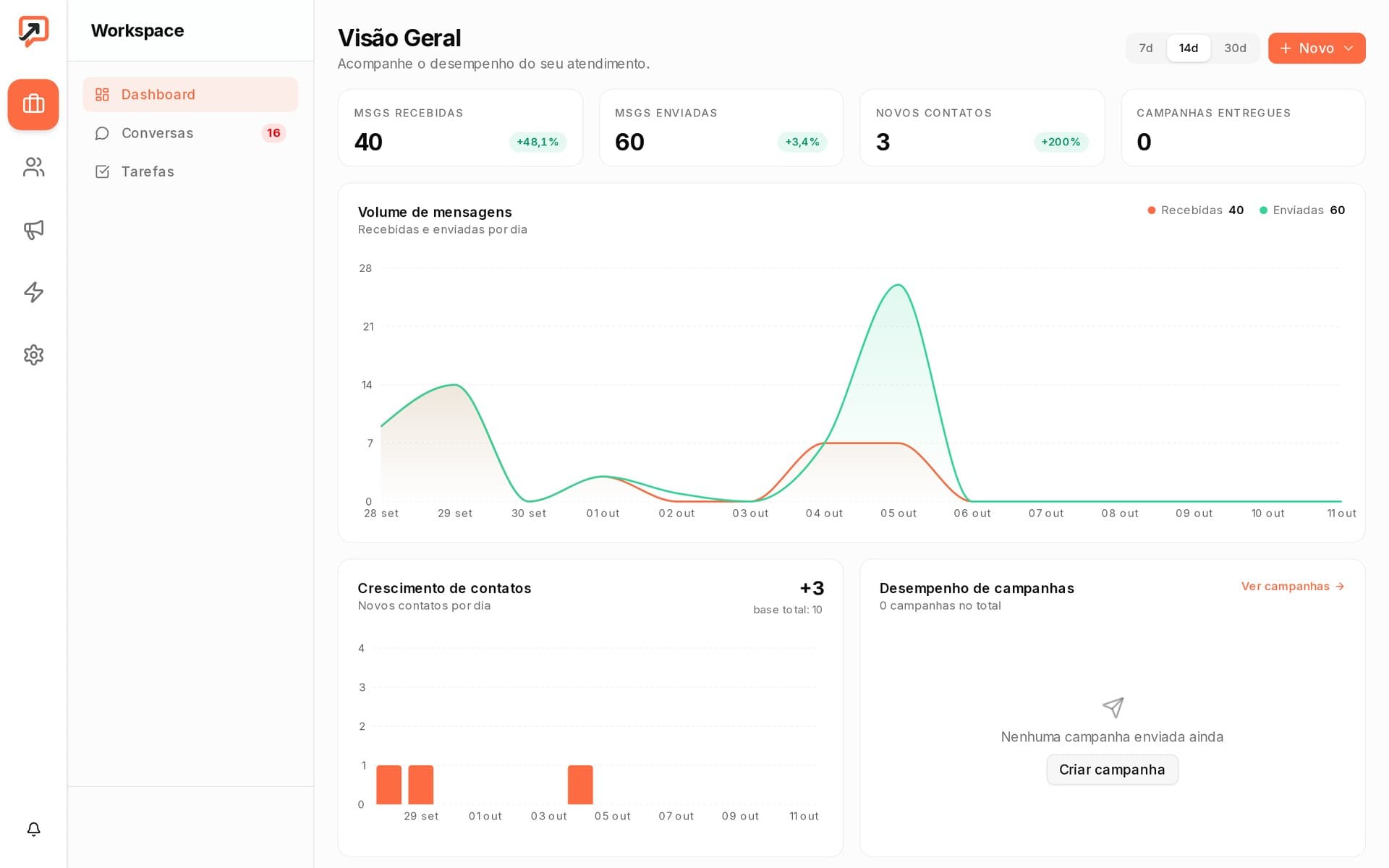Open the Automations lightning bolt icon

33,292
